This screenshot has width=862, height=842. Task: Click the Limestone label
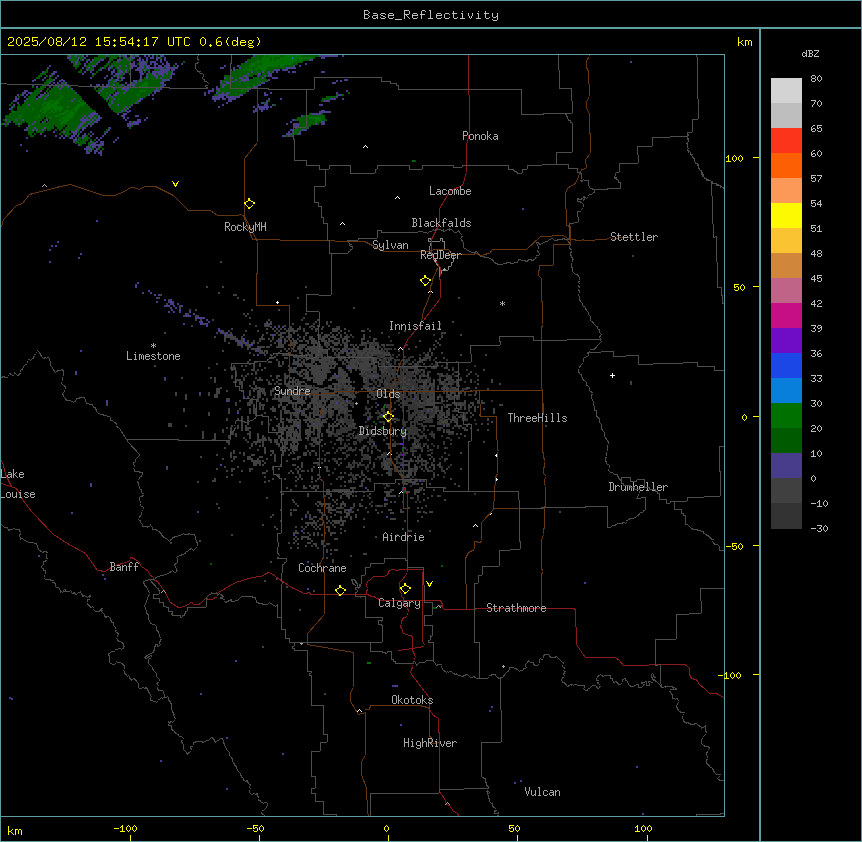pos(153,356)
